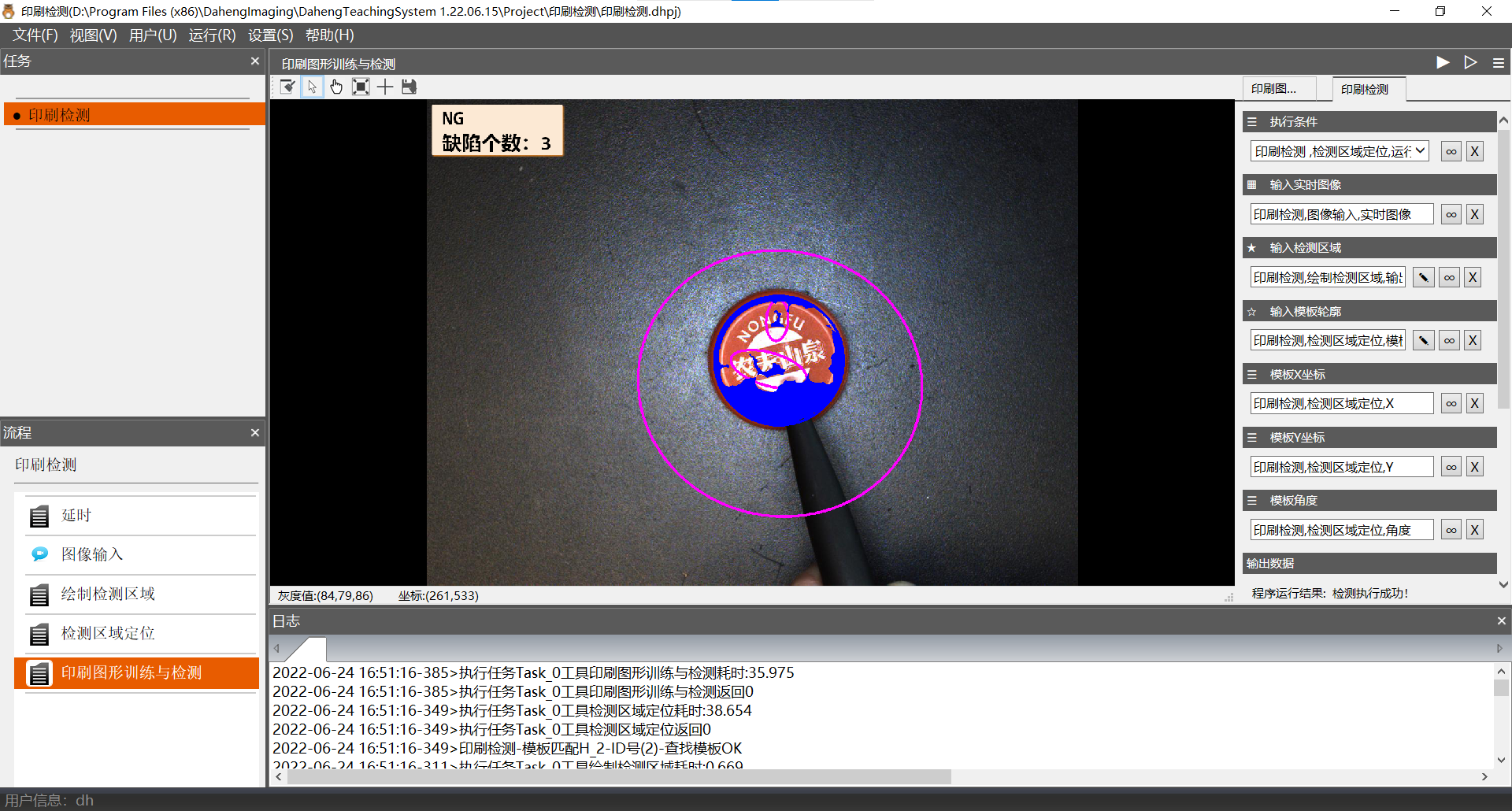
Task: Collapse the 模板角度 section header
Action: [1369, 500]
